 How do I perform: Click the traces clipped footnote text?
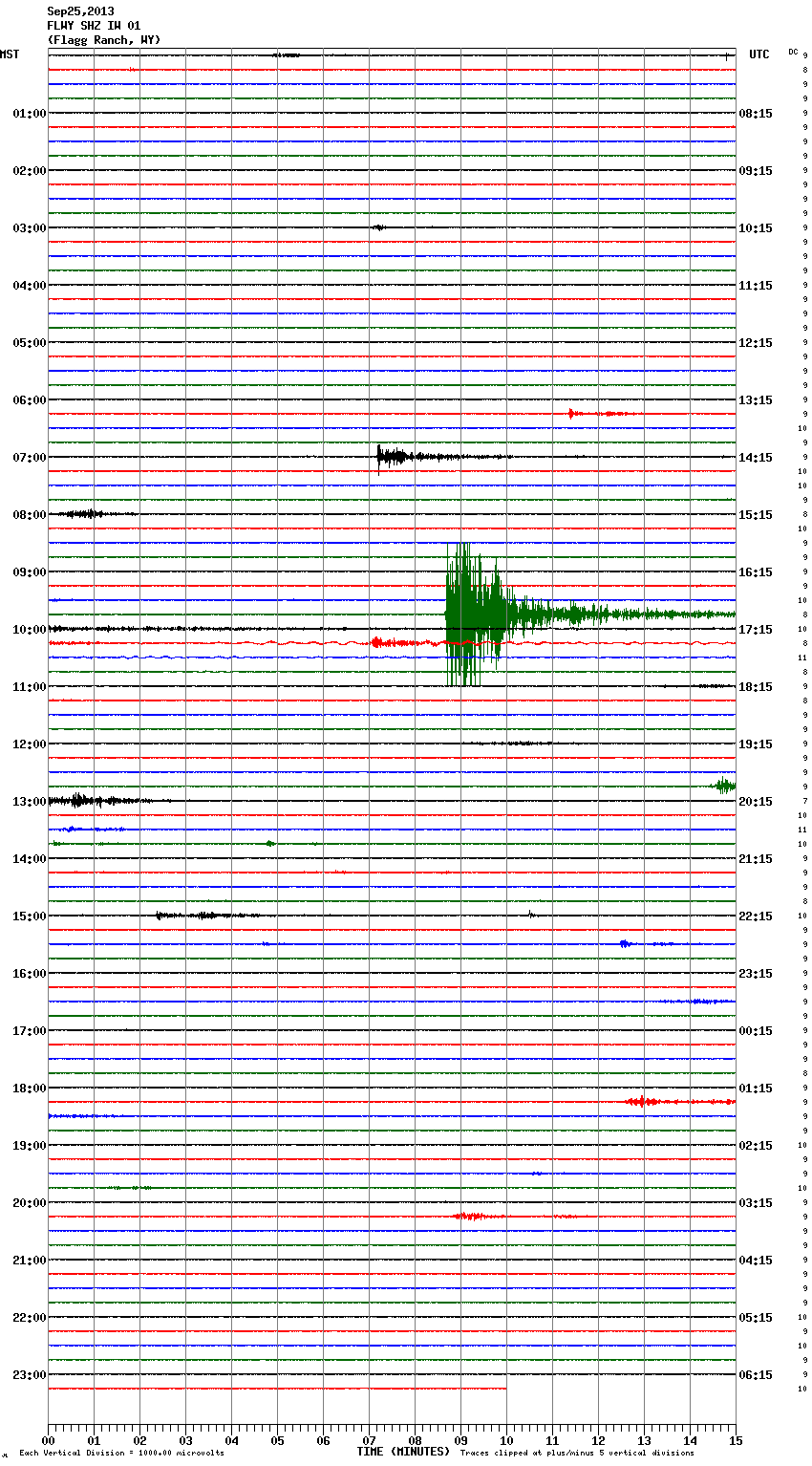577,1454
